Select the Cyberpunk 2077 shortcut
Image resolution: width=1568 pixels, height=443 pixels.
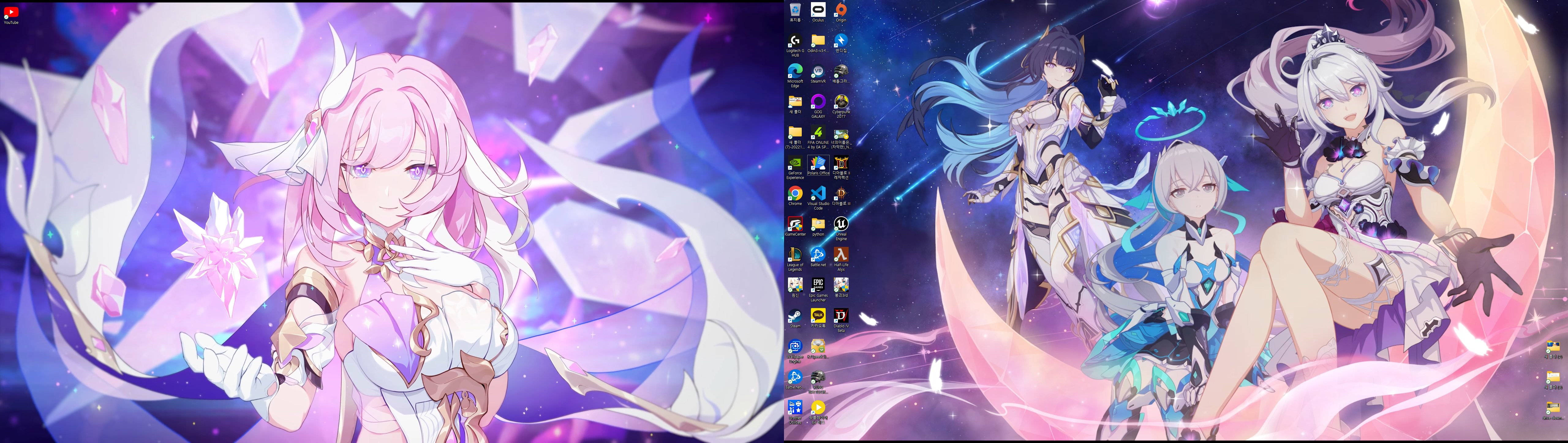point(841,102)
